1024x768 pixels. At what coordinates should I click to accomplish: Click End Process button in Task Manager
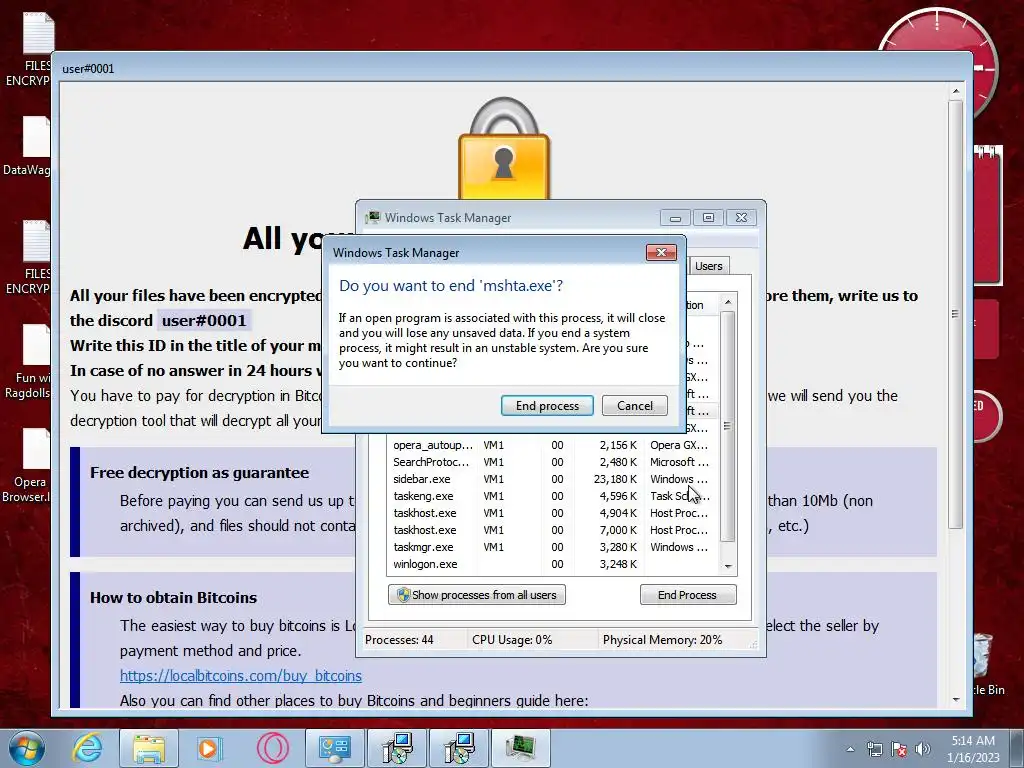[x=688, y=595]
